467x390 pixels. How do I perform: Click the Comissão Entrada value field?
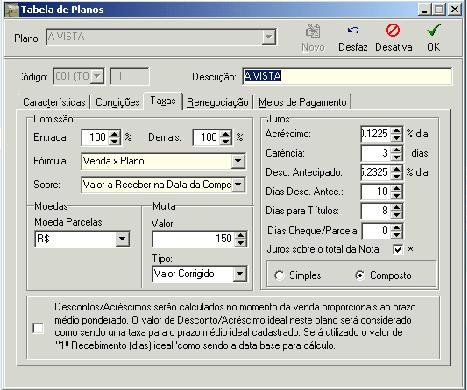tap(95, 137)
